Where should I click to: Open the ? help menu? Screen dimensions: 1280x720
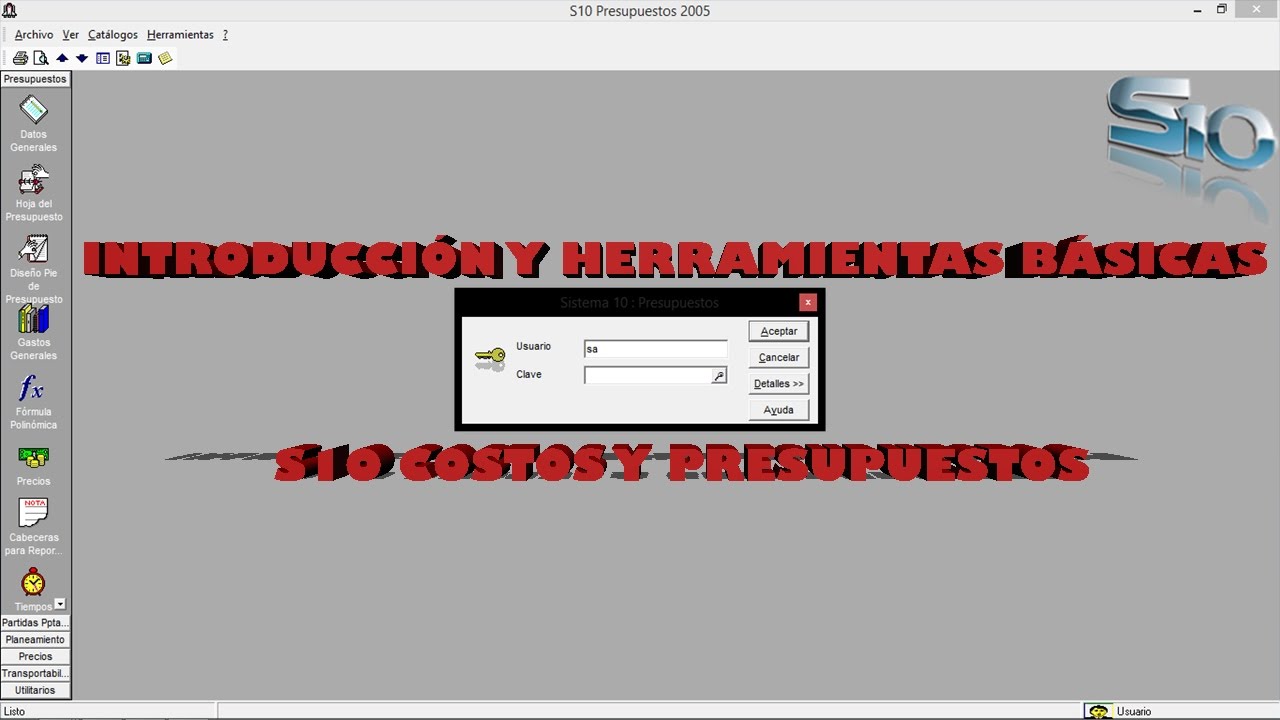[x=225, y=35]
